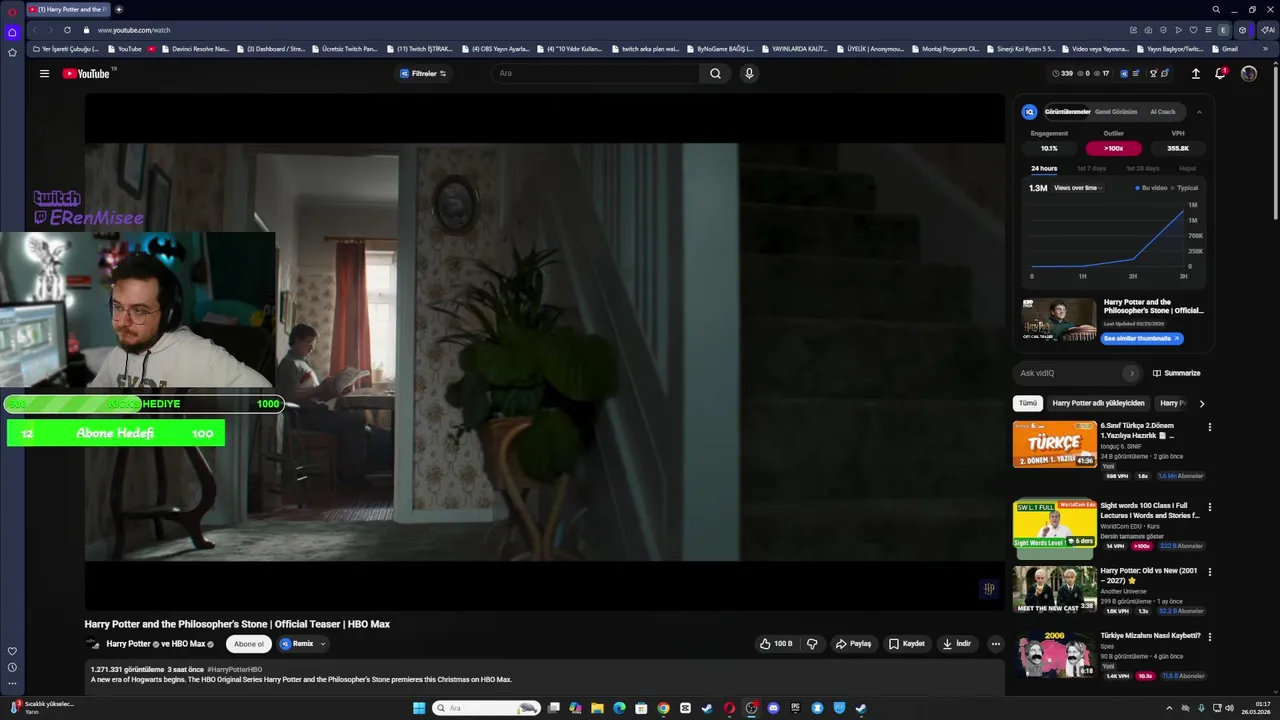This screenshot has height=720, width=1280.
Task: Open the Harry Potter: Old vs New thumbnail
Action: coord(1055,589)
